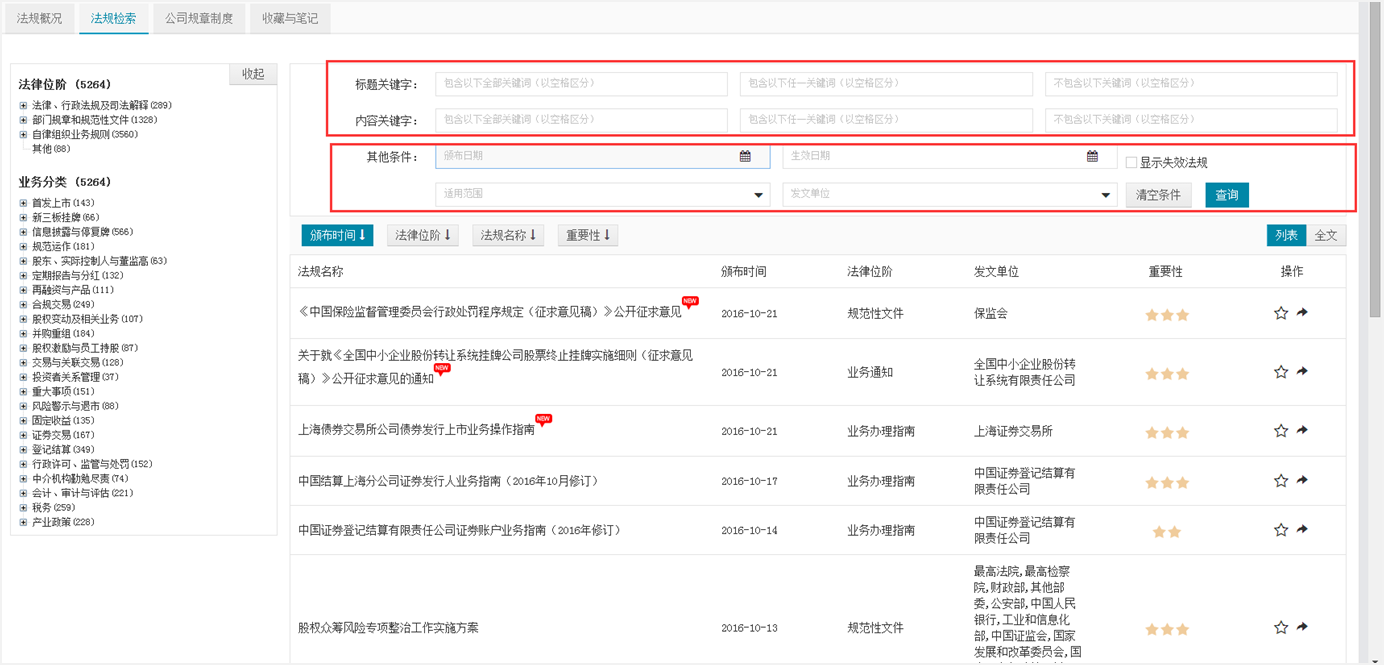This screenshot has height=665, width=1384.
Task: Focus the 标题关键字 包含以下任一关键词 field
Action: (886, 84)
